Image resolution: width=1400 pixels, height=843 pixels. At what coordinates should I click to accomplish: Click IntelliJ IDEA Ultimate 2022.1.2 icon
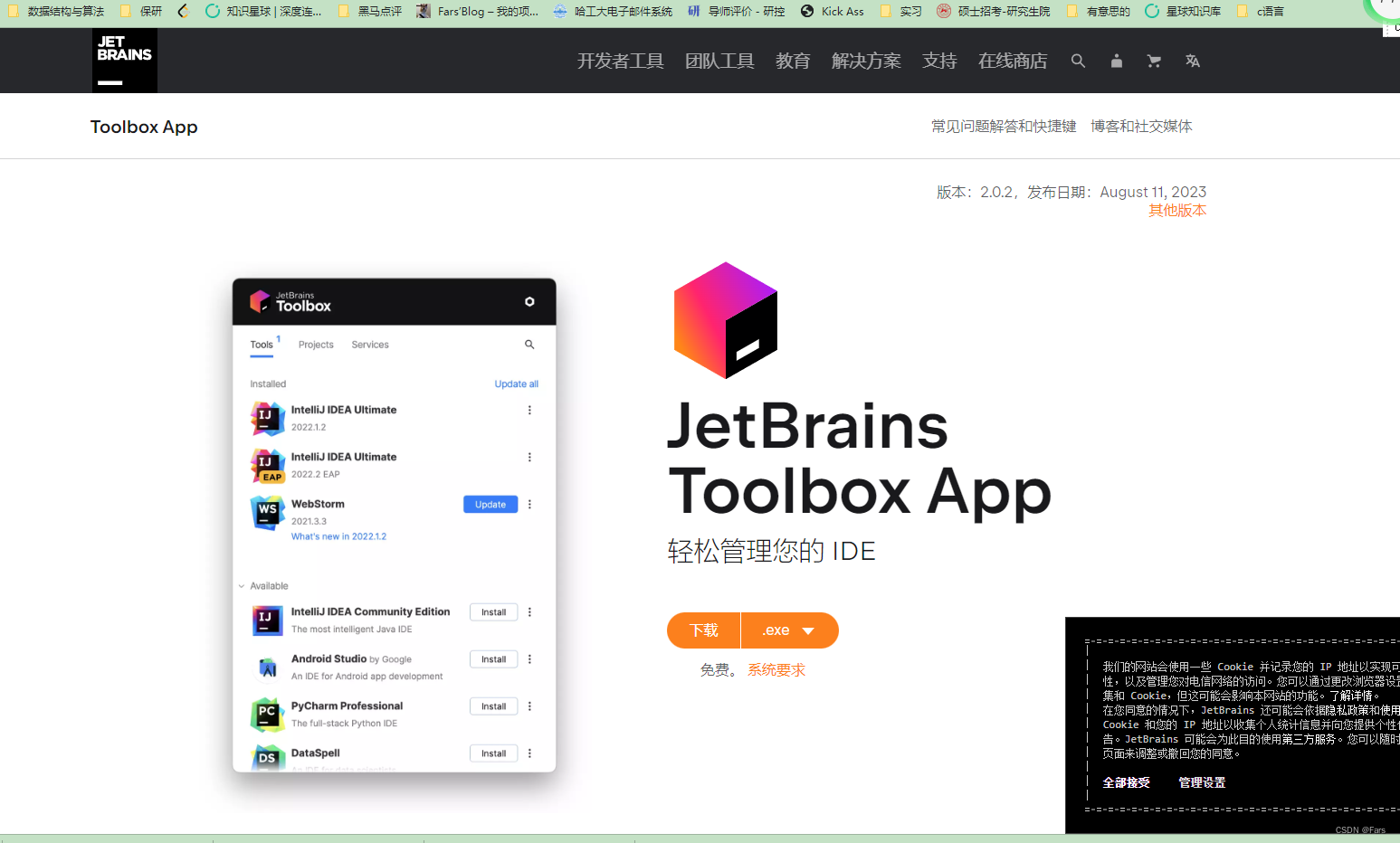(267, 419)
